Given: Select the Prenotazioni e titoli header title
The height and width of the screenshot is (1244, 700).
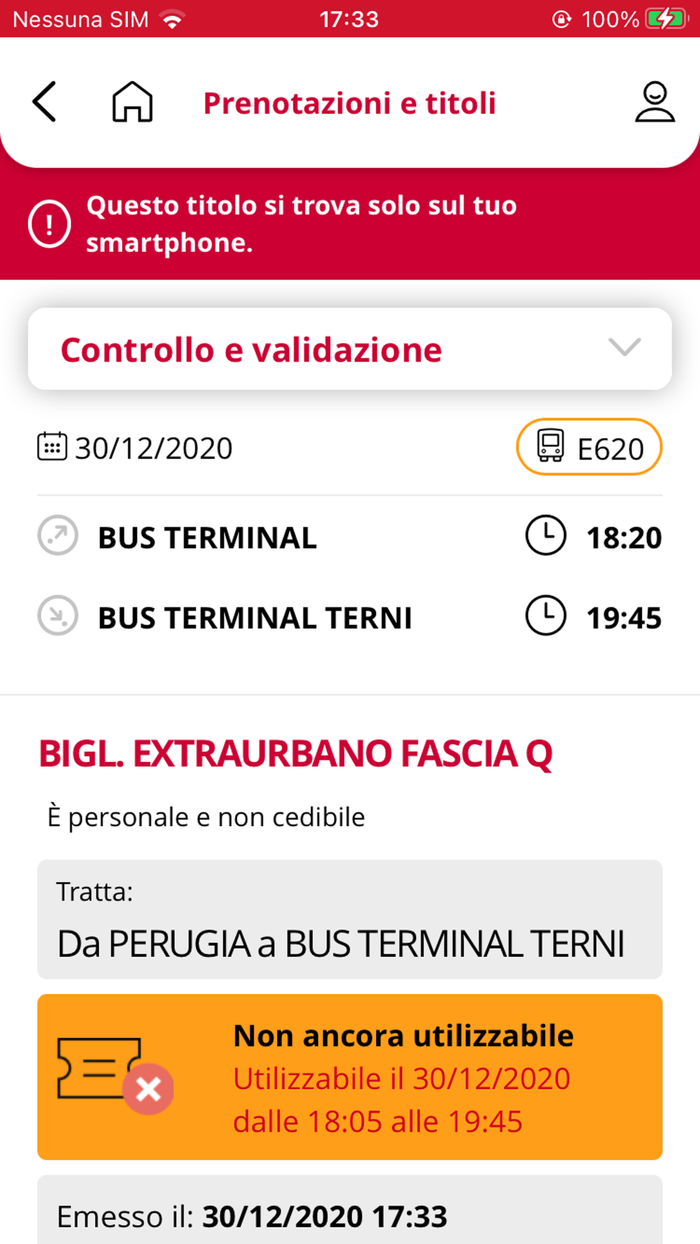Looking at the screenshot, I should click(350, 103).
